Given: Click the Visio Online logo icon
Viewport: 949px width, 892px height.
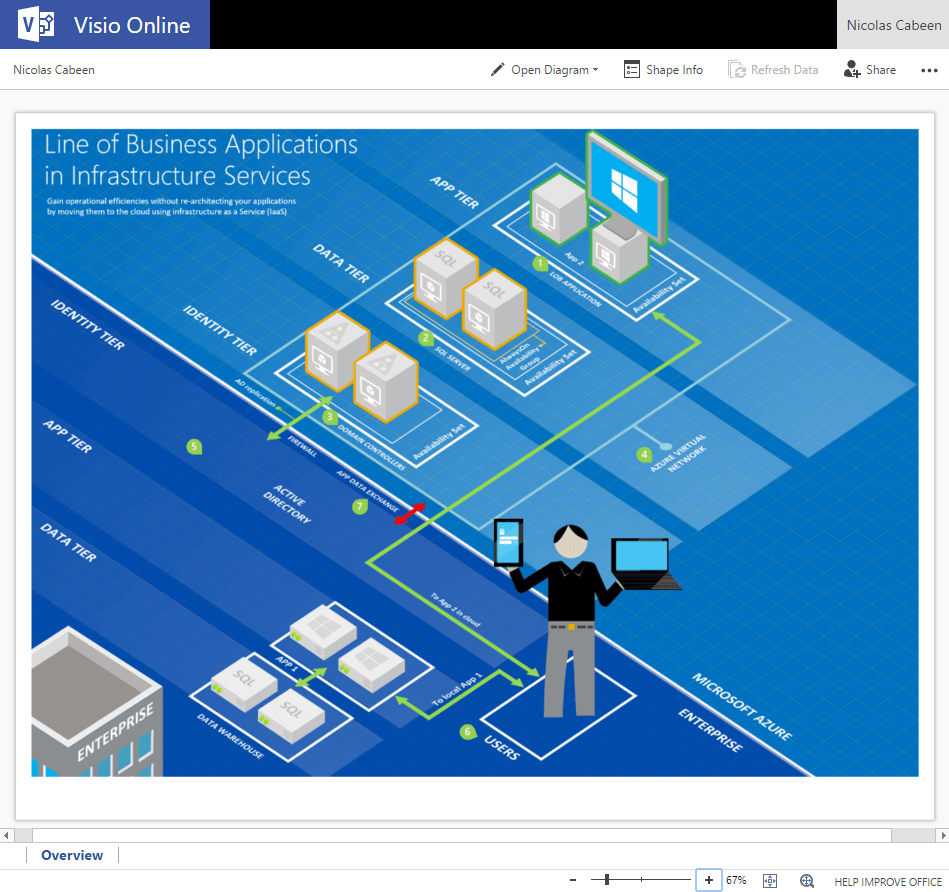Looking at the screenshot, I should tap(37, 24).
